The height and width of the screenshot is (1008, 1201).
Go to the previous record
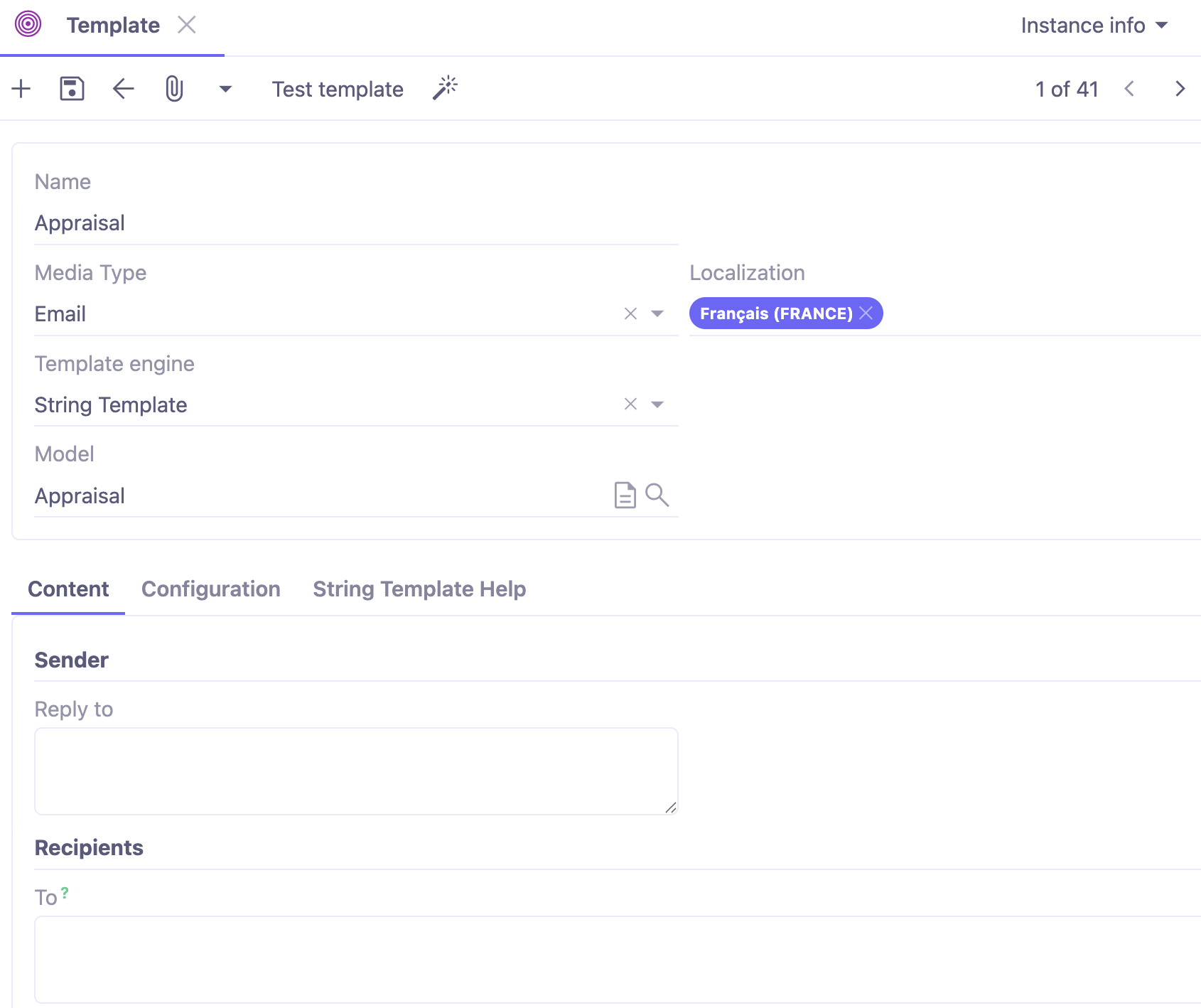1129,88
